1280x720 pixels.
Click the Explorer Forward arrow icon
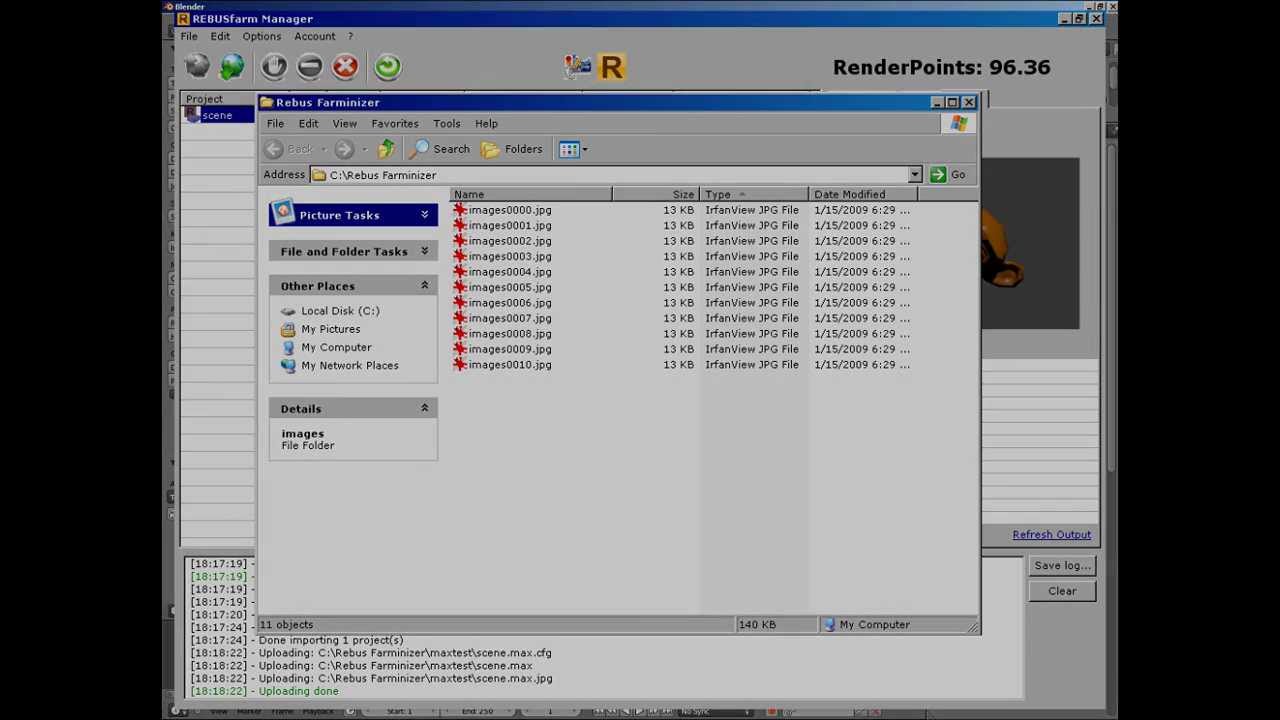click(344, 149)
